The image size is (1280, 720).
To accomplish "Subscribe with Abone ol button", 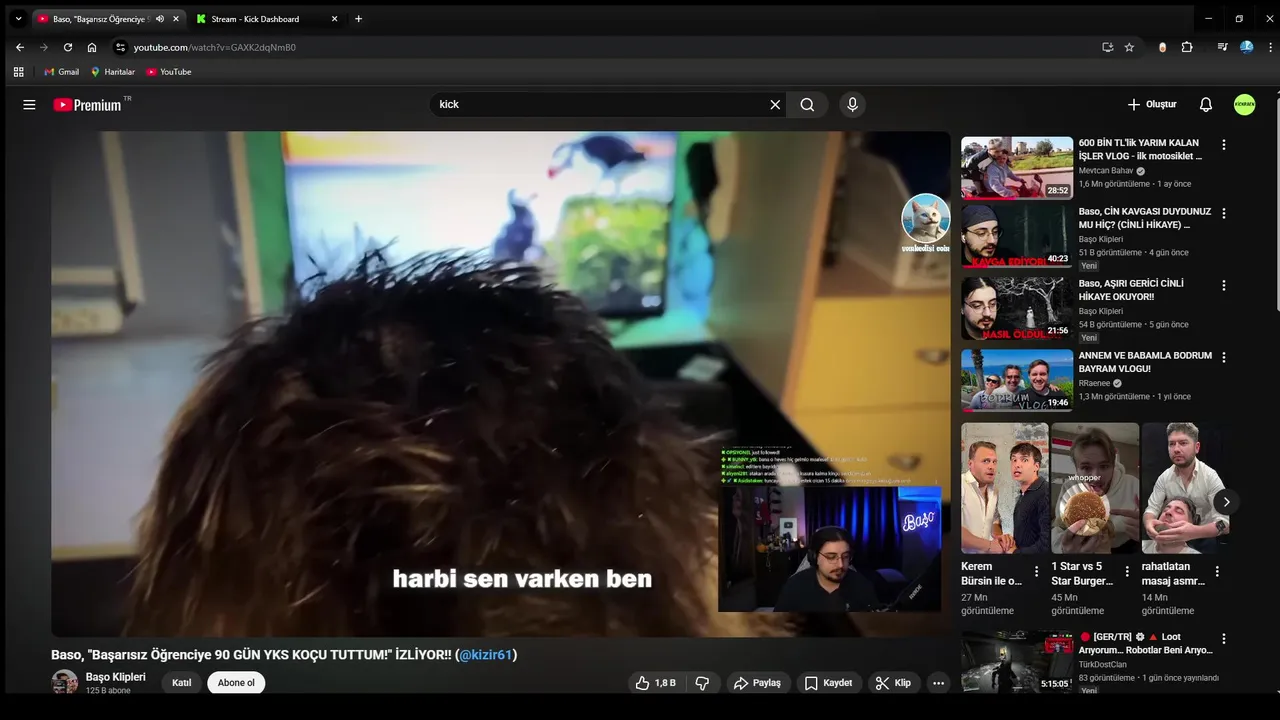I will 236,683.
